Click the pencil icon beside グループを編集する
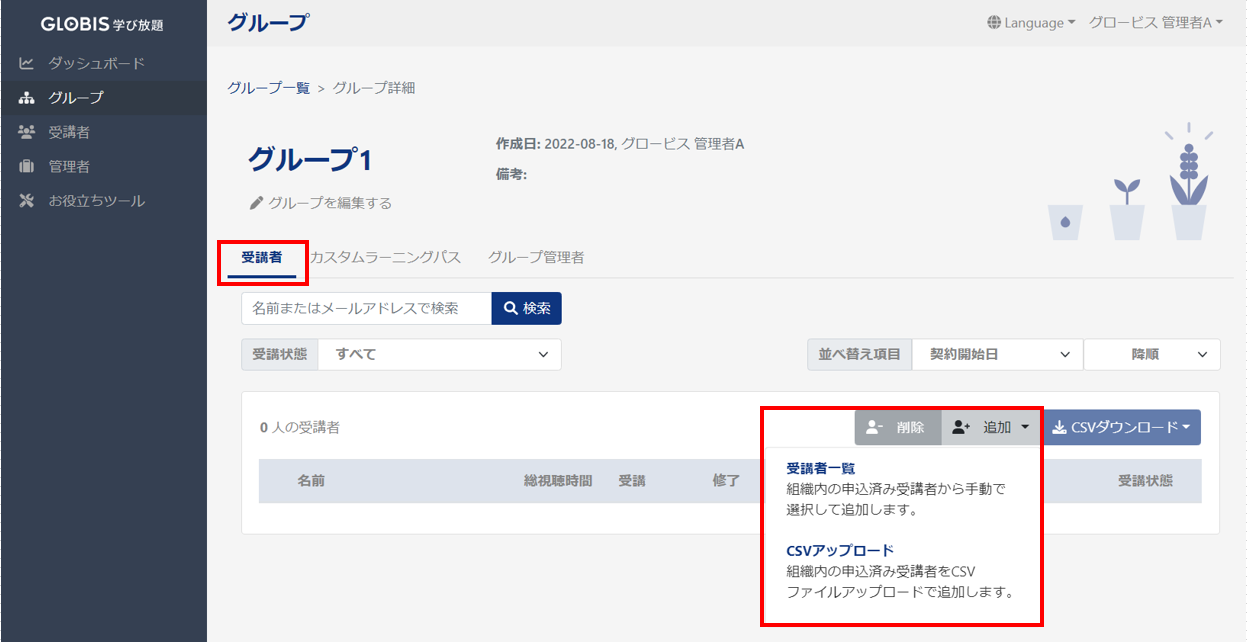The width and height of the screenshot is (1247, 642). pyautogui.click(x=256, y=203)
